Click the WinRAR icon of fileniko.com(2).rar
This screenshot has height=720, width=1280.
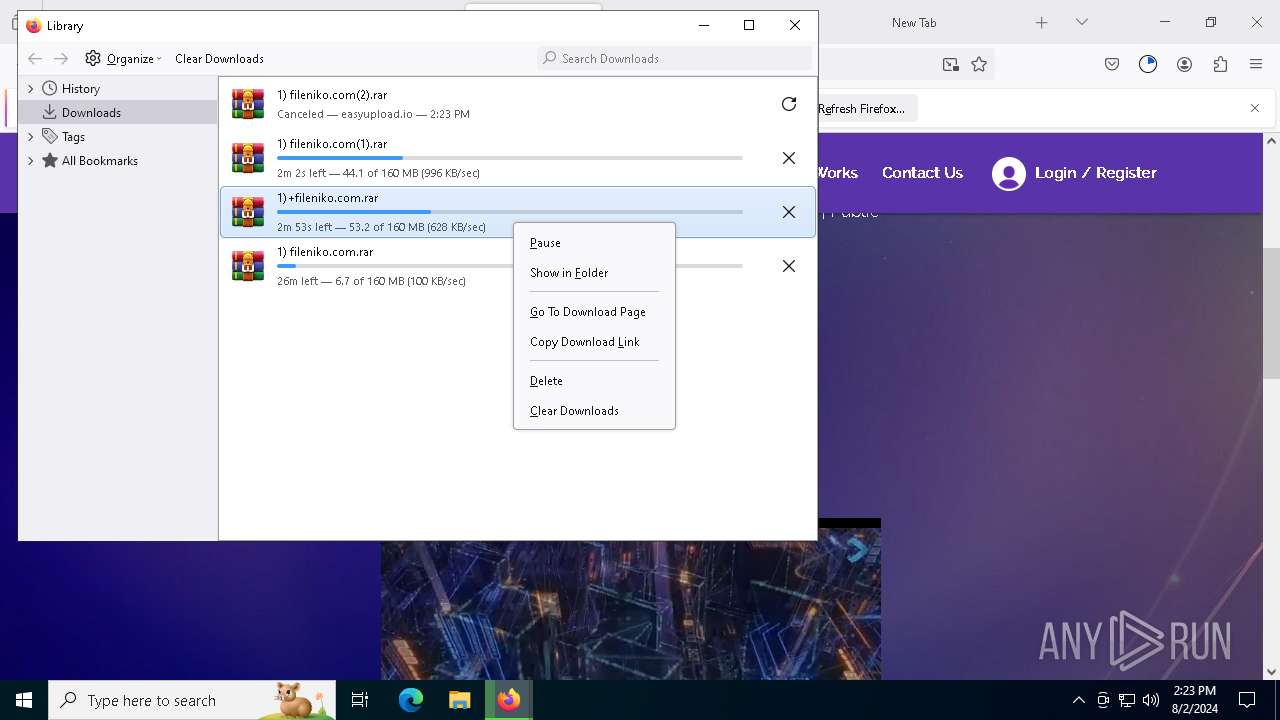248,104
